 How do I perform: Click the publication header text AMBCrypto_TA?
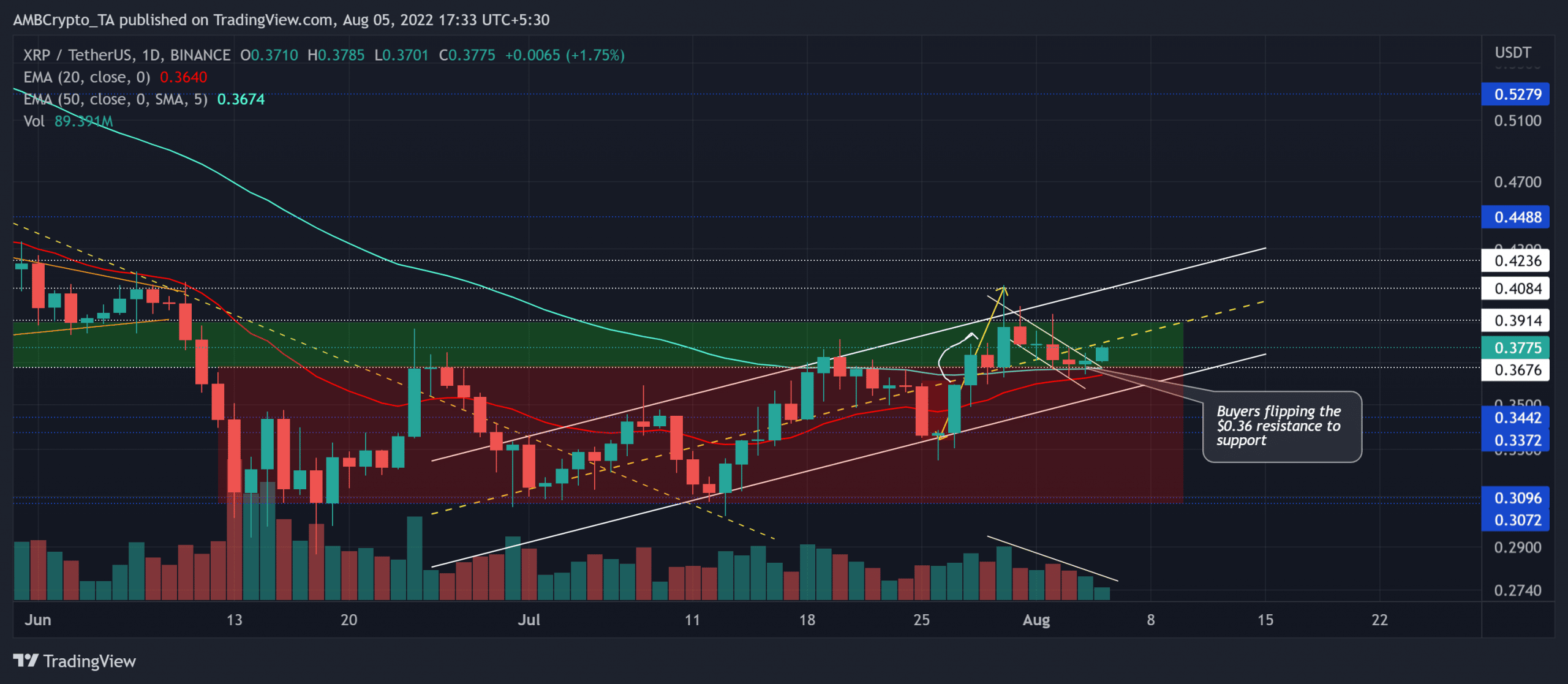click(64, 20)
